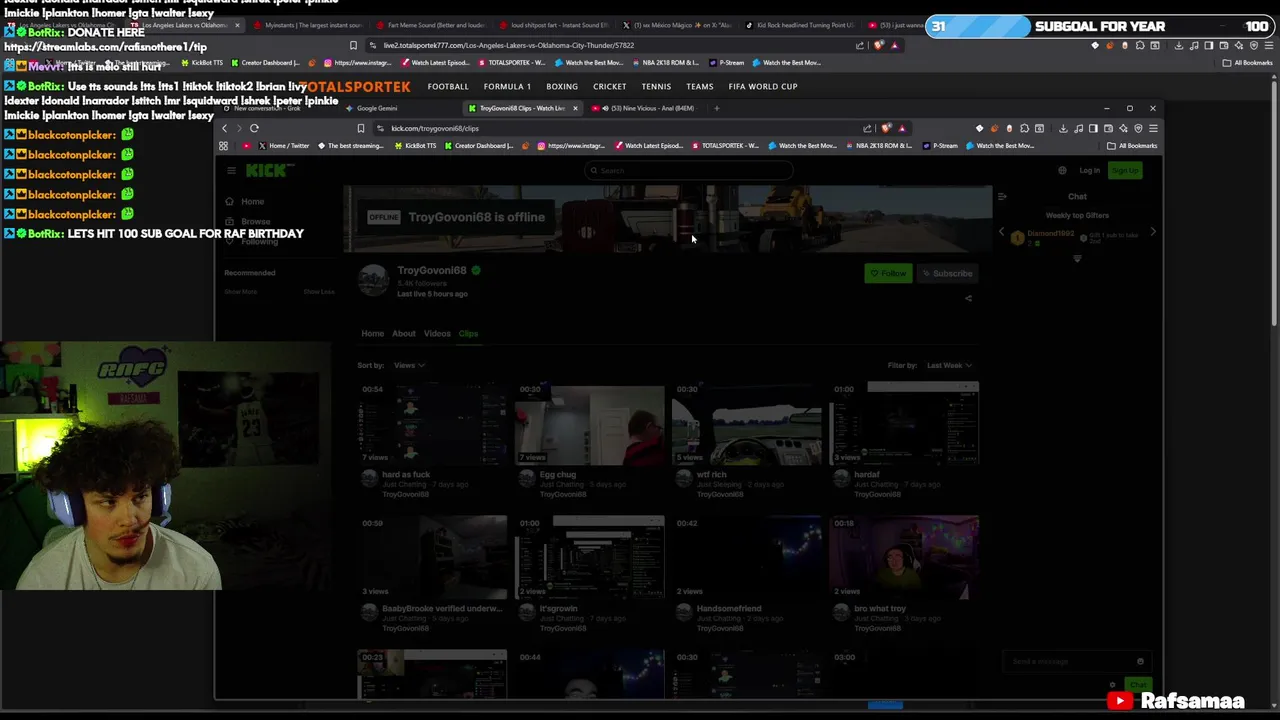Open the Filter by Last Week dropdown
The height and width of the screenshot is (720, 1280).
(x=949, y=365)
